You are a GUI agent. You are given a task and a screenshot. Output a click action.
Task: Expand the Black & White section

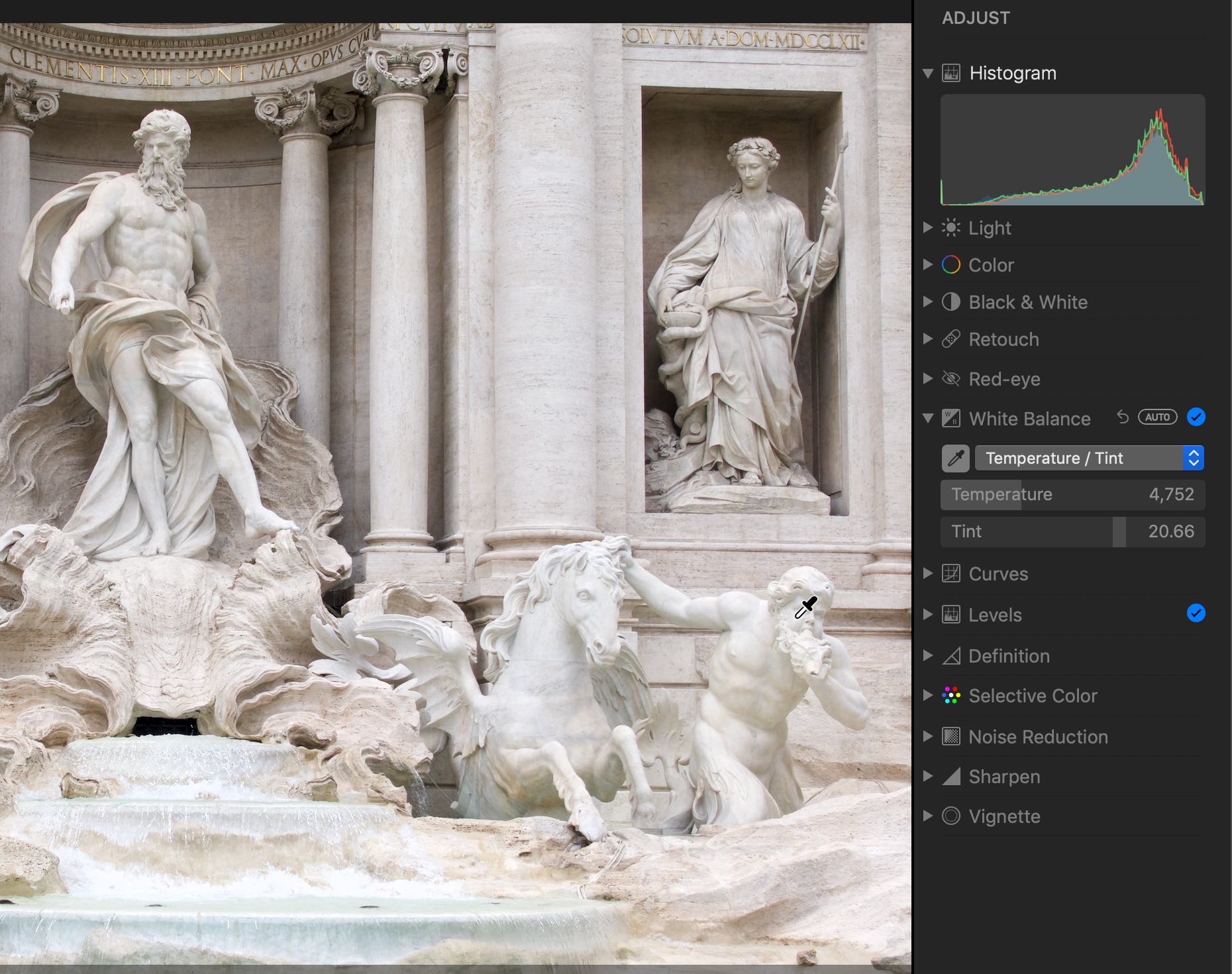pos(928,302)
